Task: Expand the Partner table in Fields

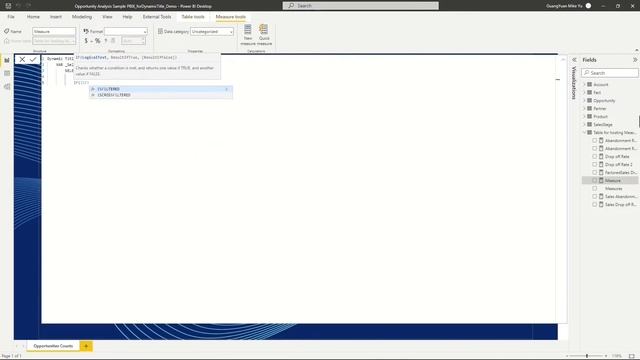Action: point(584,109)
